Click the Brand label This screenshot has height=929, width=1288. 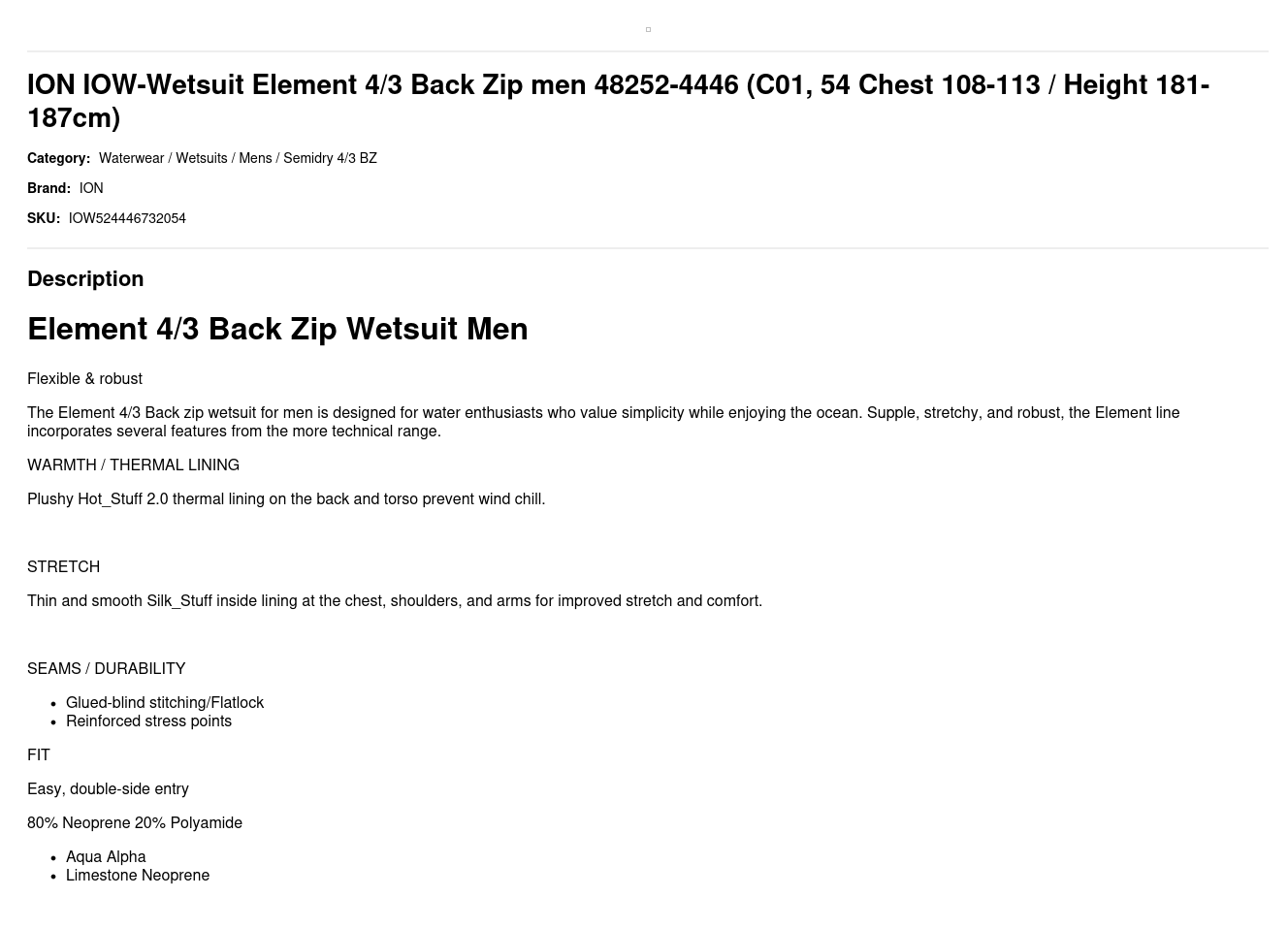click(x=48, y=188)
